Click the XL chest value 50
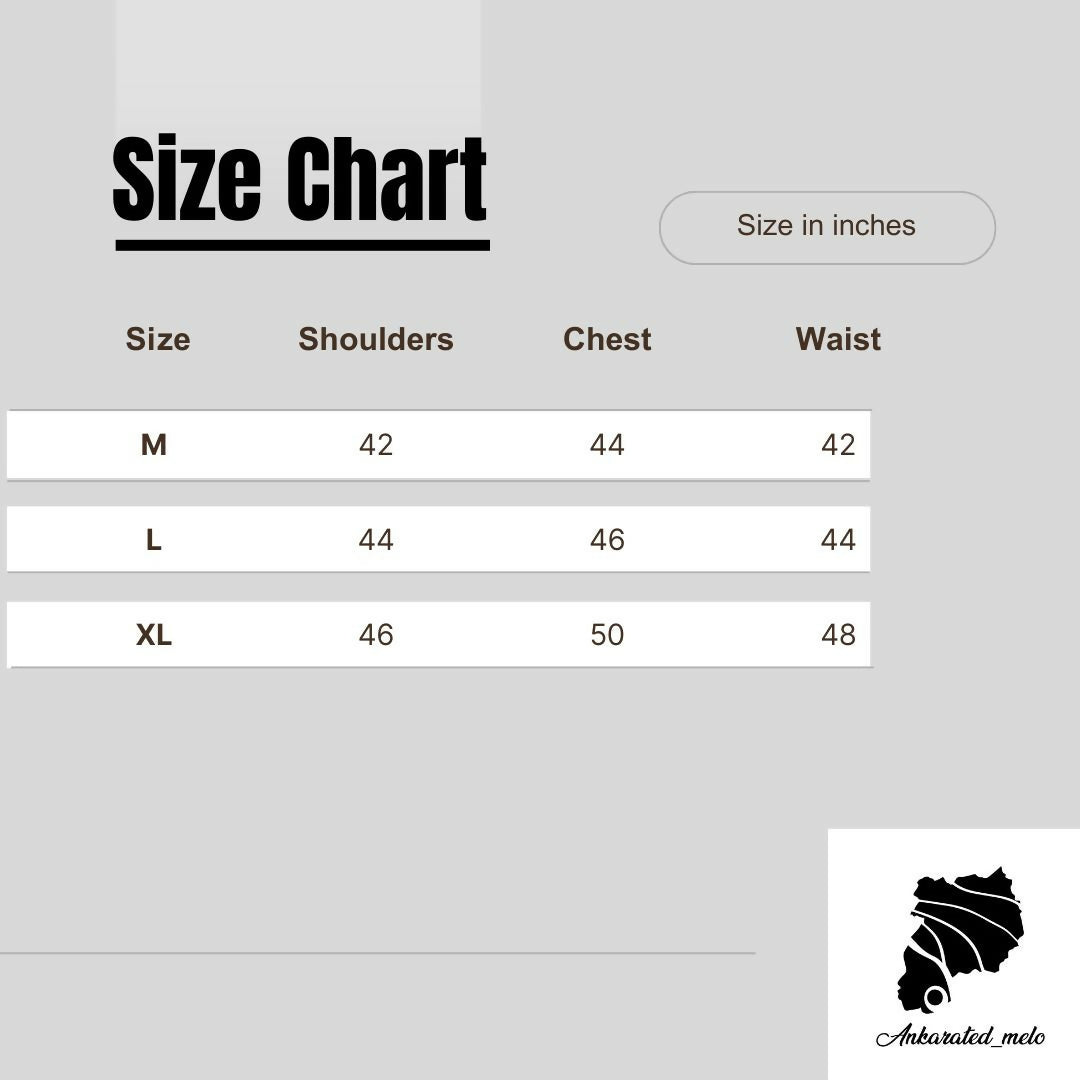The width and height of the screenshot is (1080, 1080). click(607, 635)
